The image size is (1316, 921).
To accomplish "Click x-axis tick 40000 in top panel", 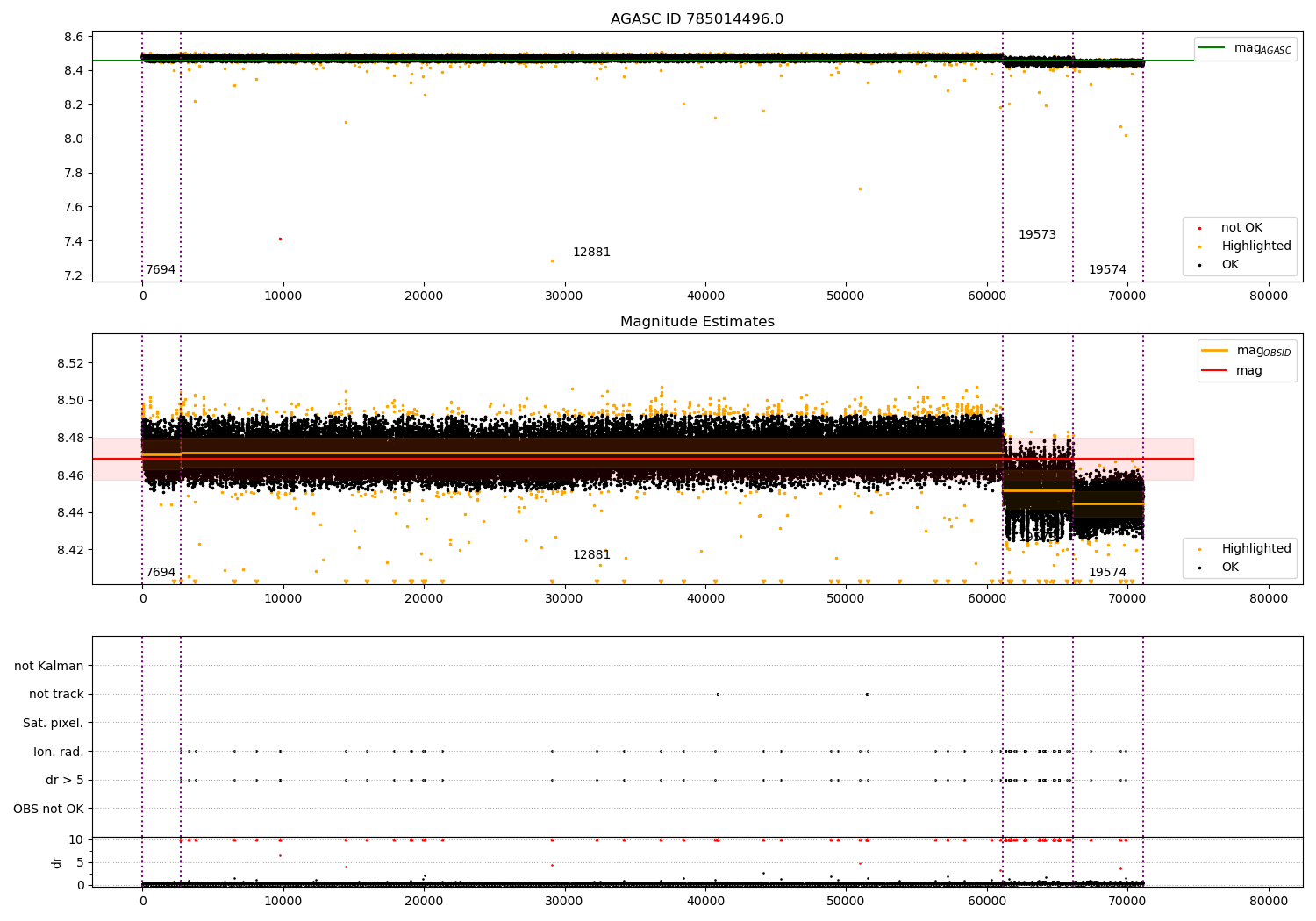I will [705, 296].
